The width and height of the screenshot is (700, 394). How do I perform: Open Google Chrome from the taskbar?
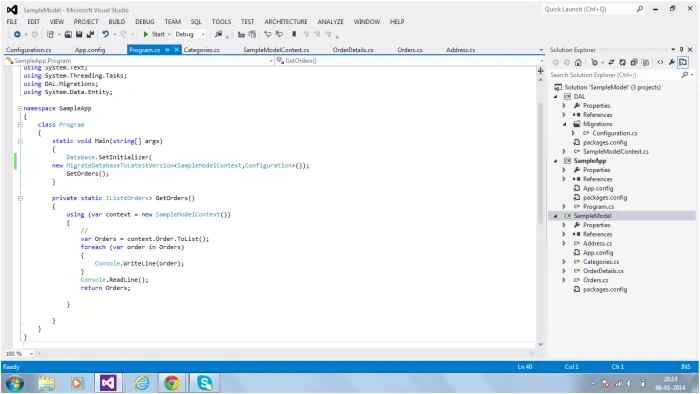172,383
